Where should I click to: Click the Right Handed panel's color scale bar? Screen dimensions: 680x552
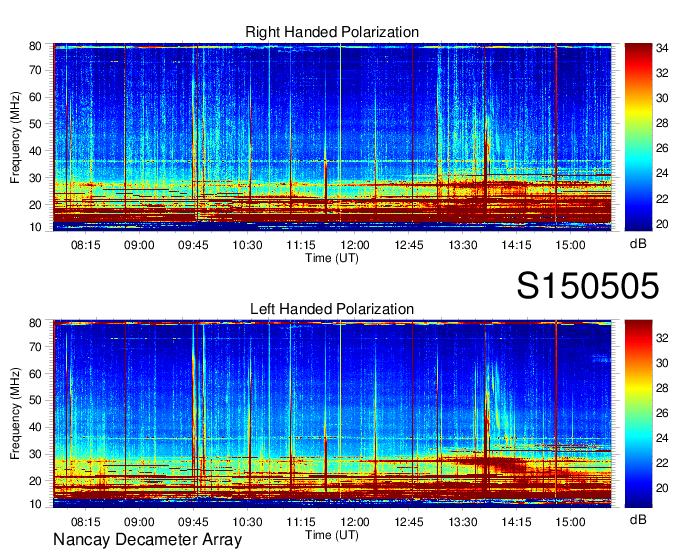click(638, 137)
